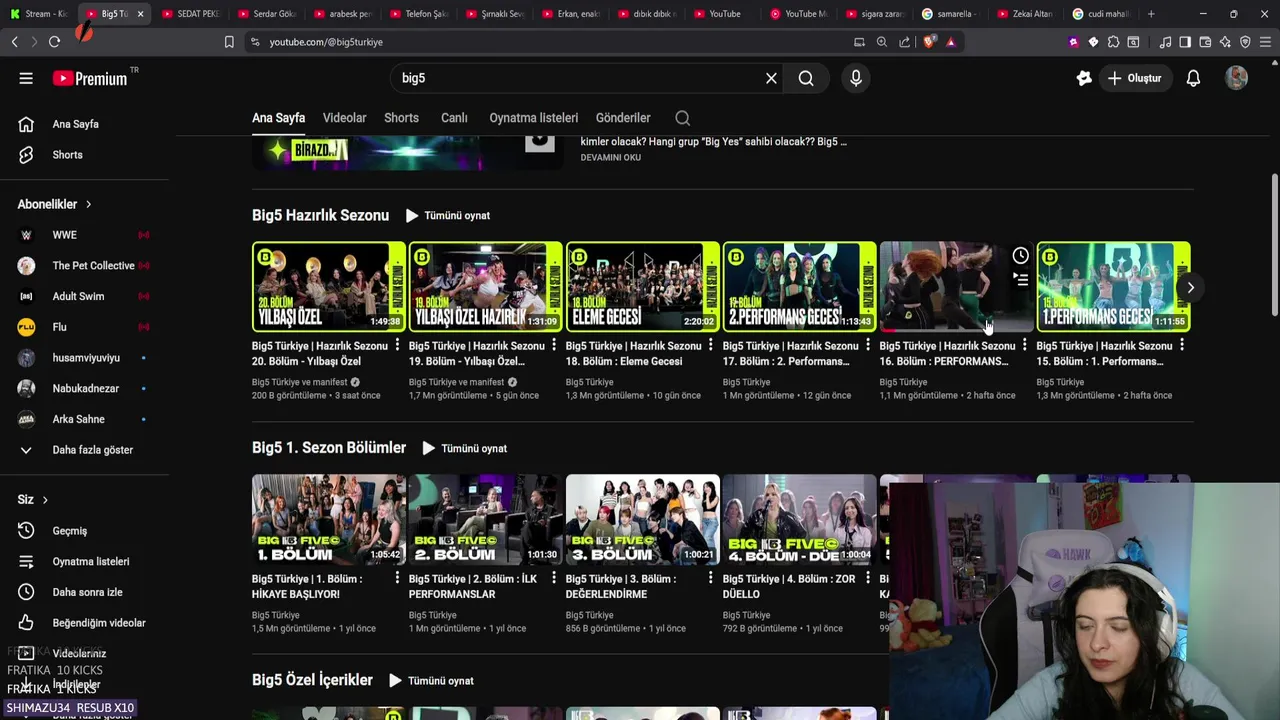Play all Big5 Özel İçerikler
1280x720 pixels.
[x=431, y=680]
